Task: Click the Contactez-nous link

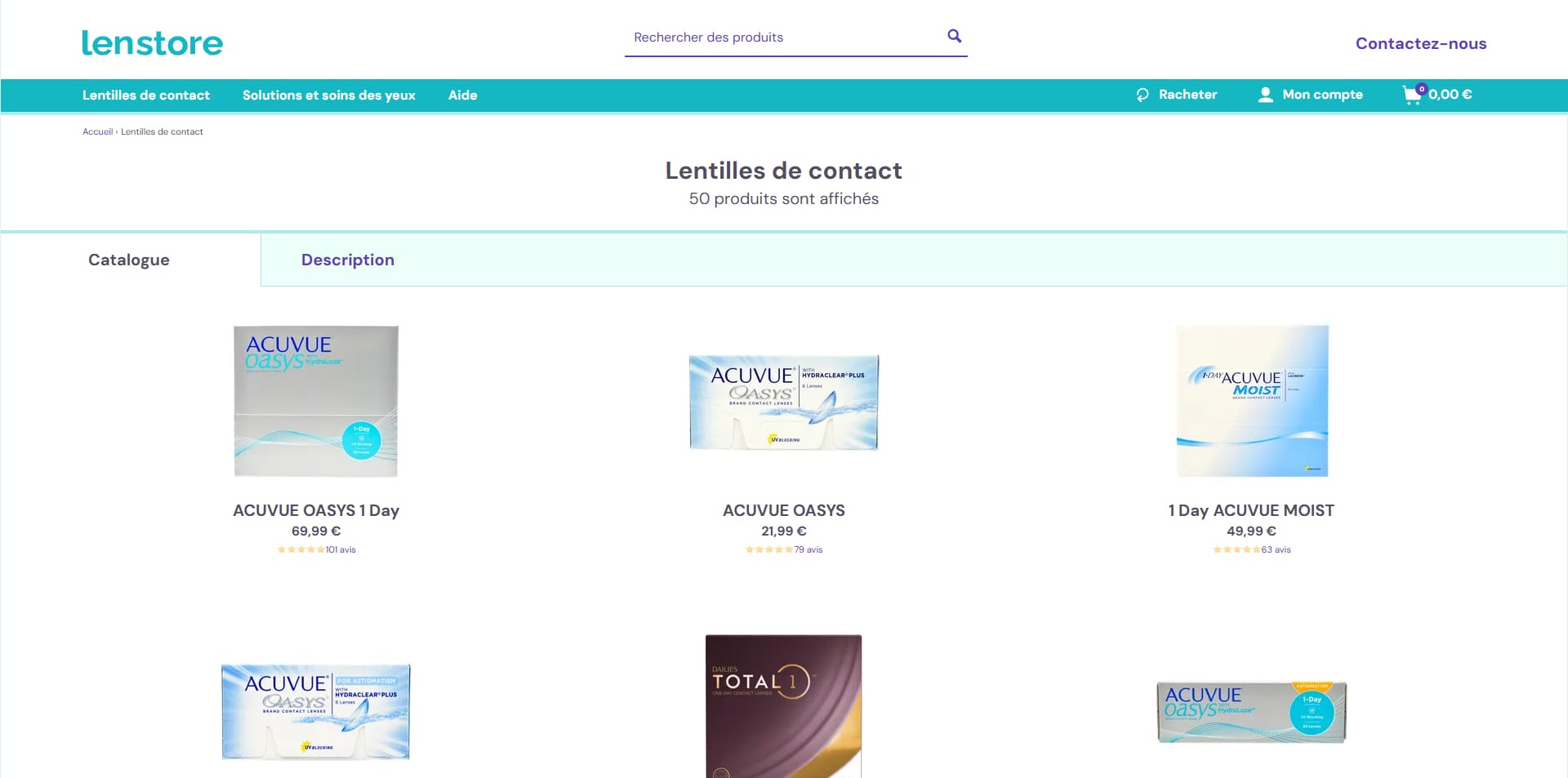Action: [1421, 43]
